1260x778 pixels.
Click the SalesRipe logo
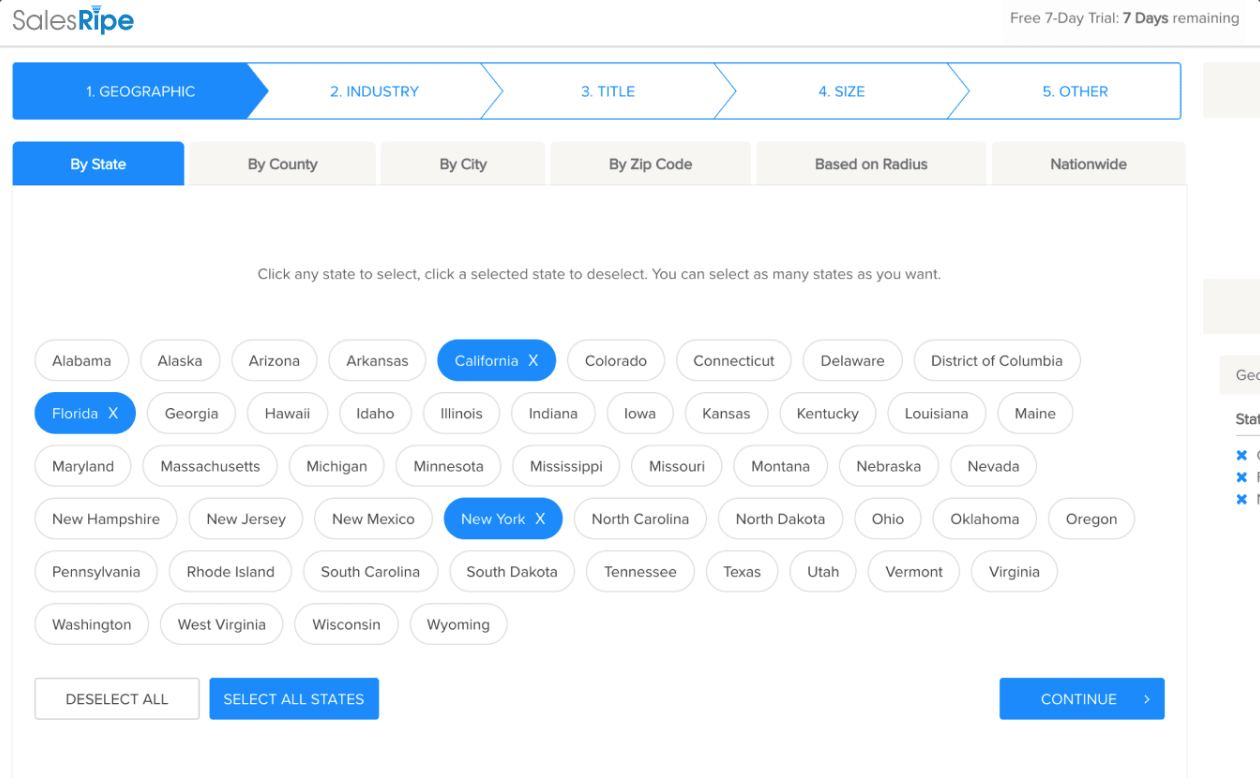[73, 20]
